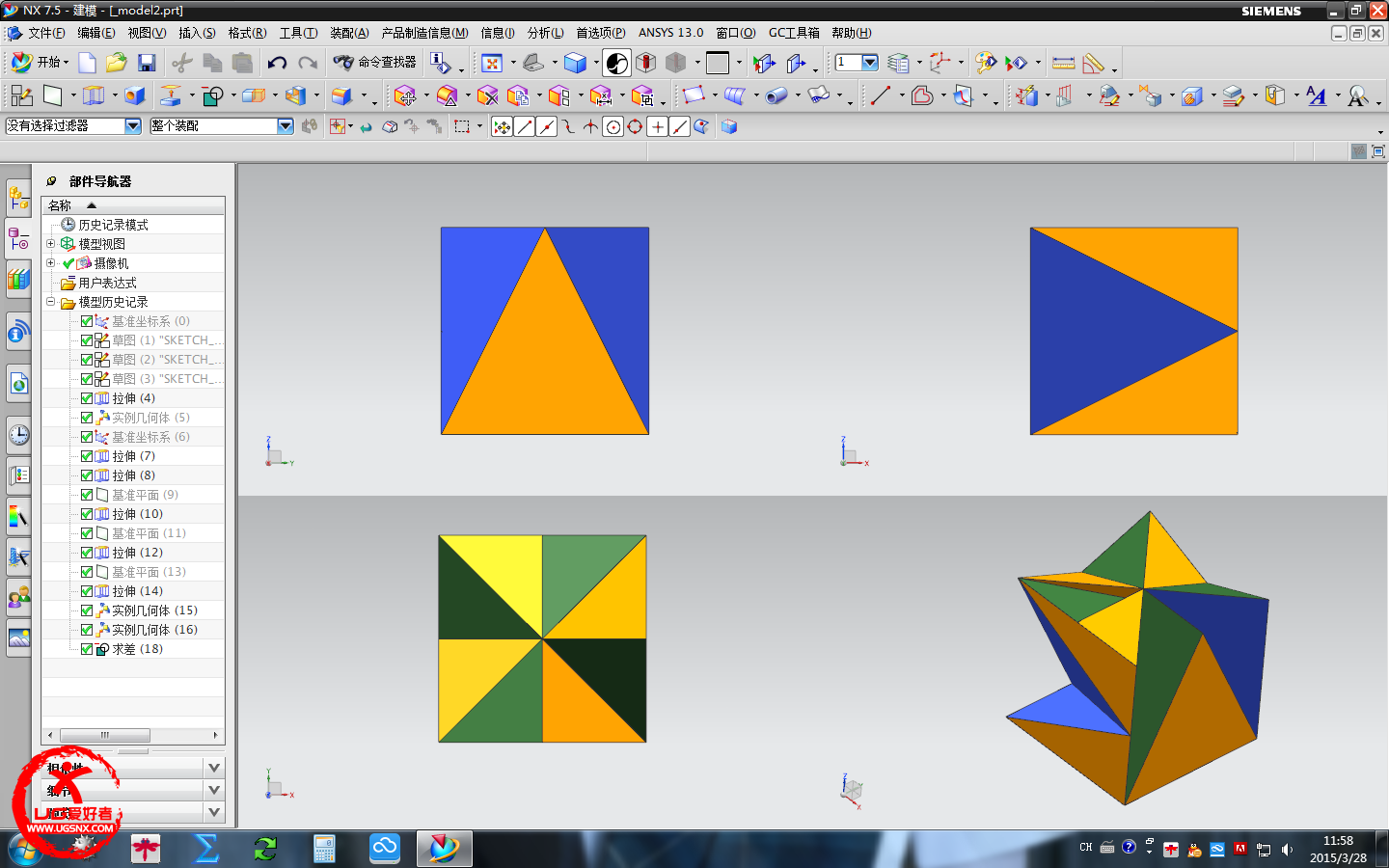The image size is (1389, 868).
Task: Toggle checkbox for 拉伸 (4)
Action: pyautogui.click(x=87, y=398)
